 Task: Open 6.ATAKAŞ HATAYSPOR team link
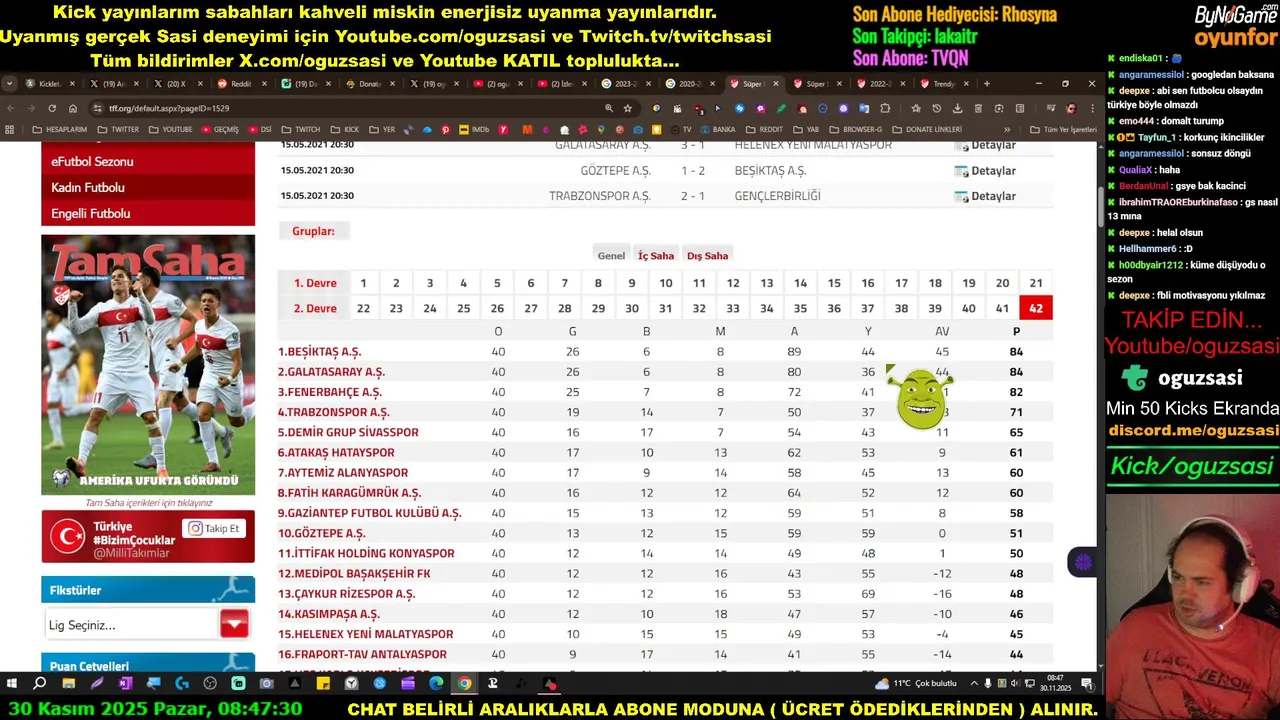[336, 453]
